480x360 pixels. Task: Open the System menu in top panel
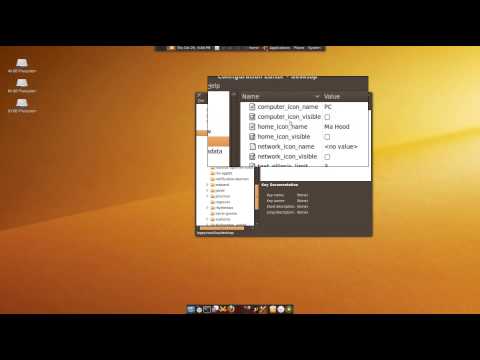[x=314, y=48]
